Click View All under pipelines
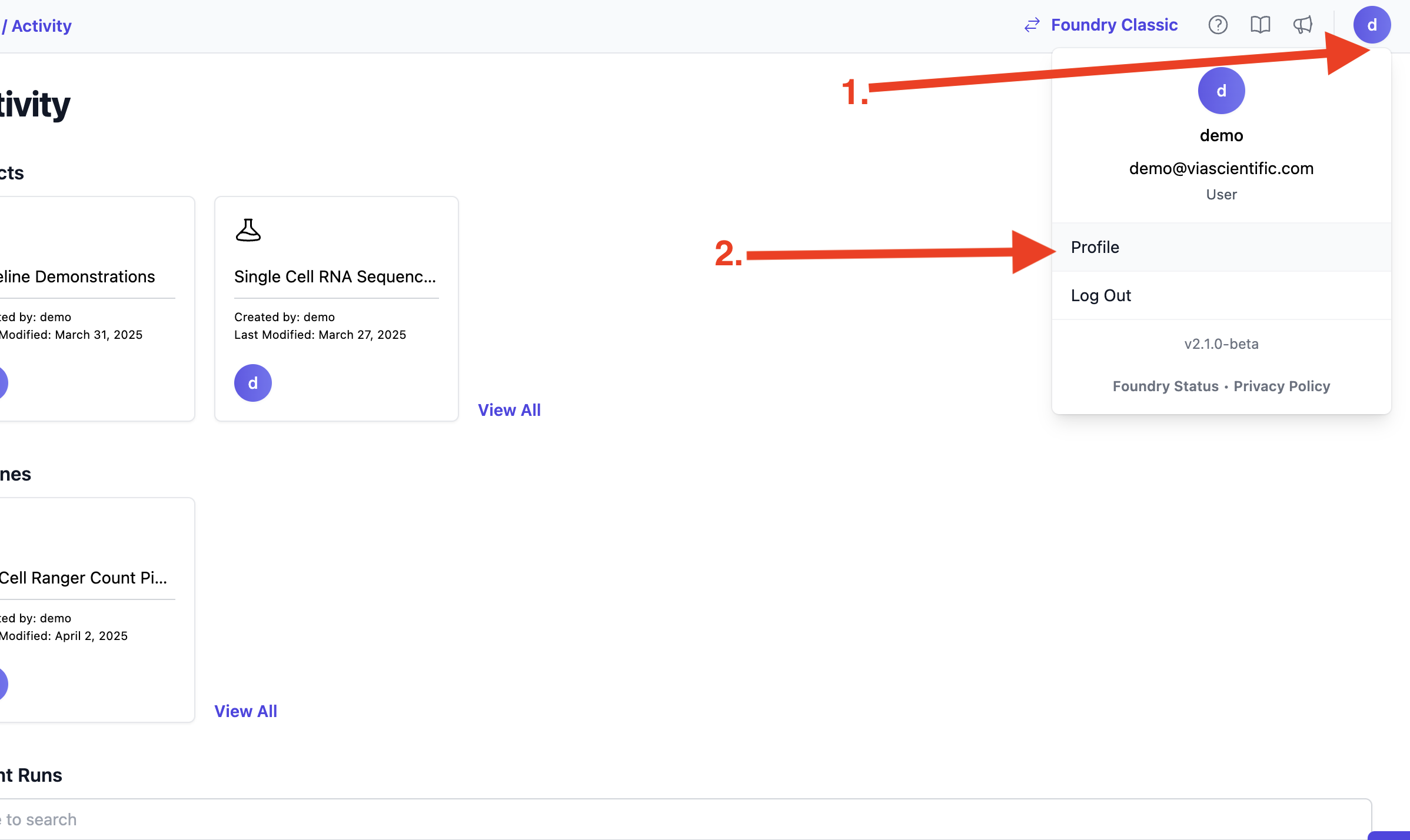The image size is (1410, 840). 246,711
